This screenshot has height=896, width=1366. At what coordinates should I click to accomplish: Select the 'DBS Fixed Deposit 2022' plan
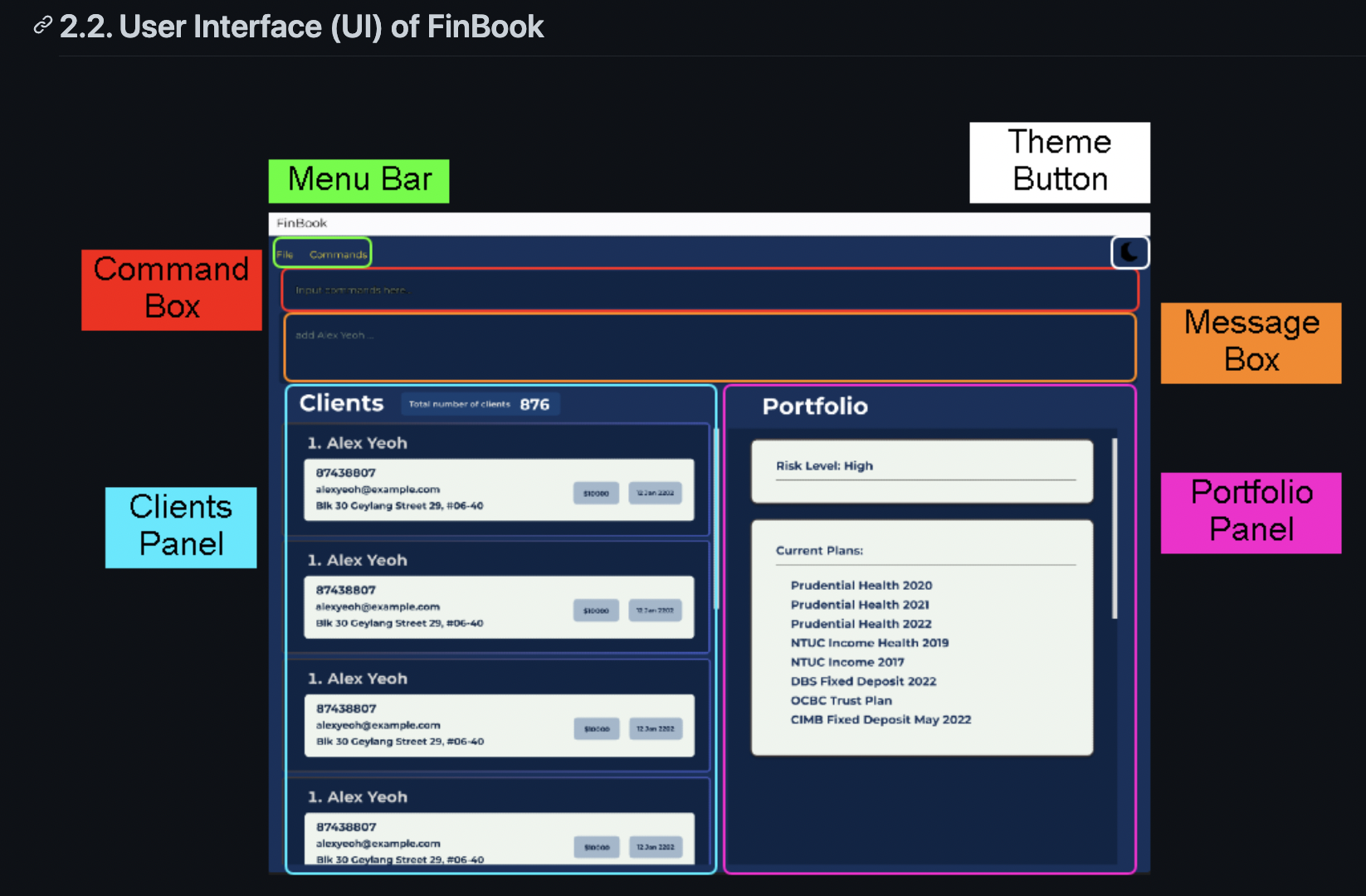[x=863, y=681]
